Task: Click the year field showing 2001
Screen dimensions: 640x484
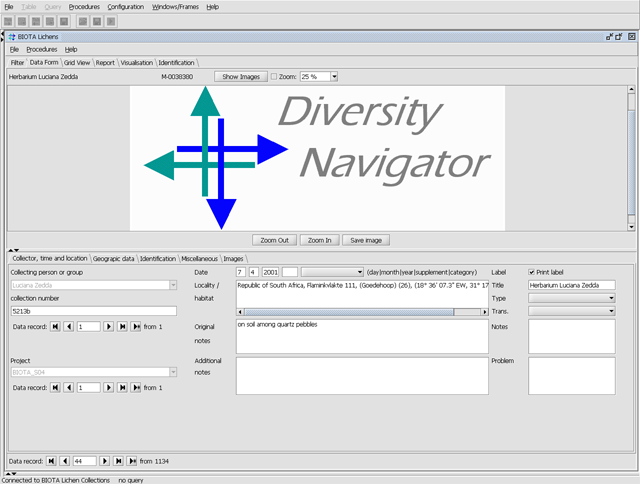Action: tap(270, 272)
